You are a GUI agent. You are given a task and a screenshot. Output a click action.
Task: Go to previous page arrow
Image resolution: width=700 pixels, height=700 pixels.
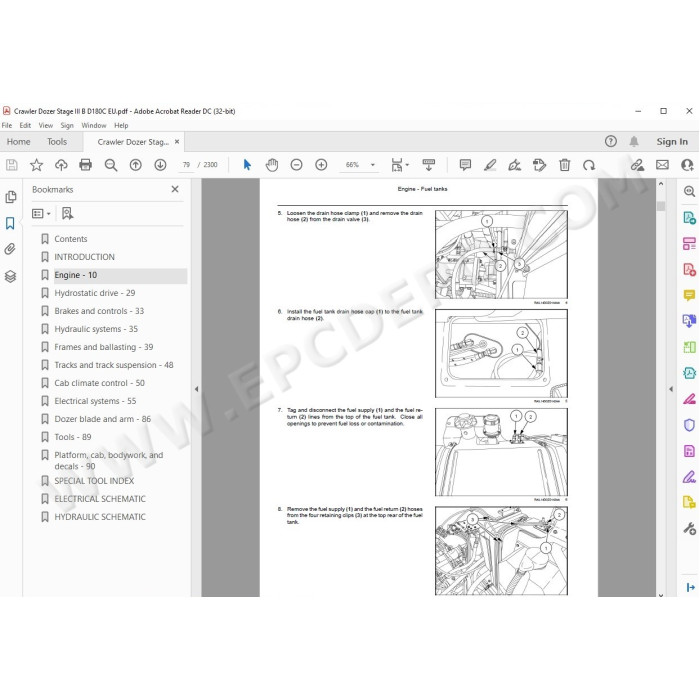(x=136, y=165)
